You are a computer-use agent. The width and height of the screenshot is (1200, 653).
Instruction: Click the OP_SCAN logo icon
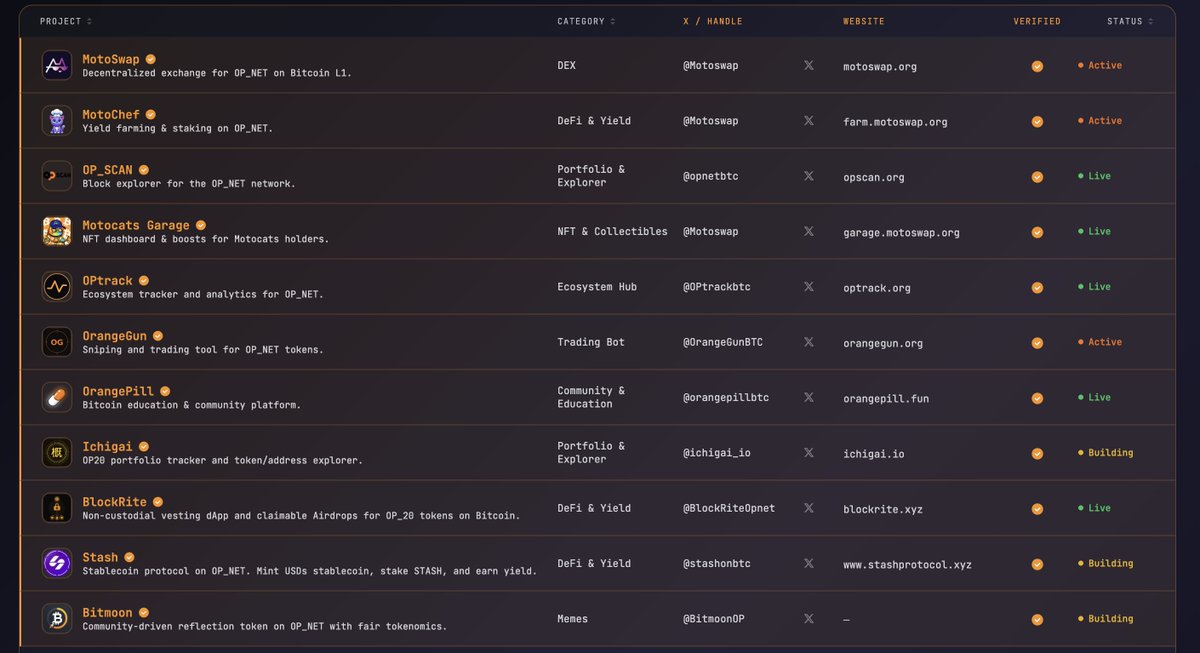pyautogui.click(x=57, y=176)
